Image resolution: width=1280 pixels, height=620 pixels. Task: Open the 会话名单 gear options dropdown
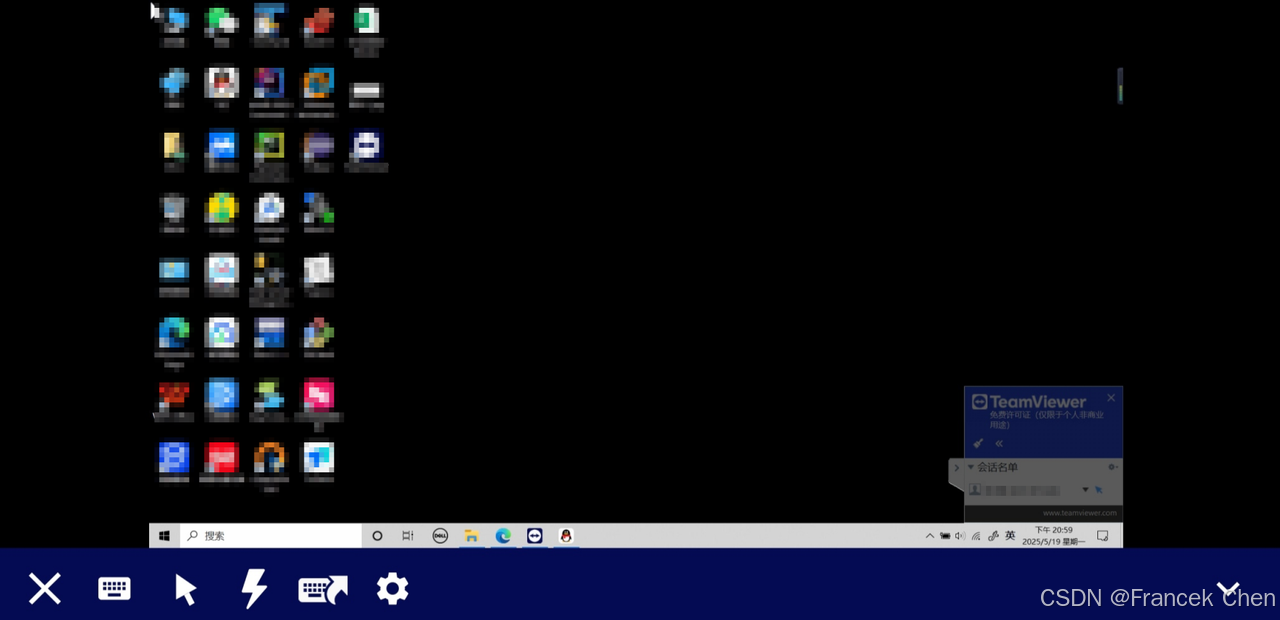coord(1112,467)
